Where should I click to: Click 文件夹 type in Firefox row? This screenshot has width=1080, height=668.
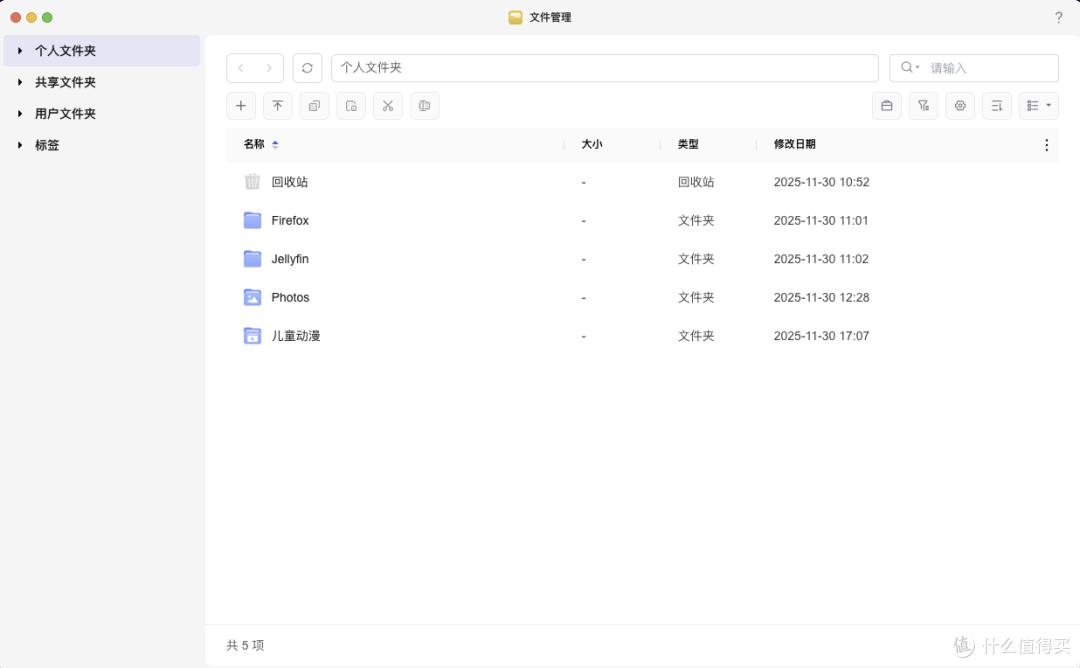pyautogui.click(x=696, y=220)
